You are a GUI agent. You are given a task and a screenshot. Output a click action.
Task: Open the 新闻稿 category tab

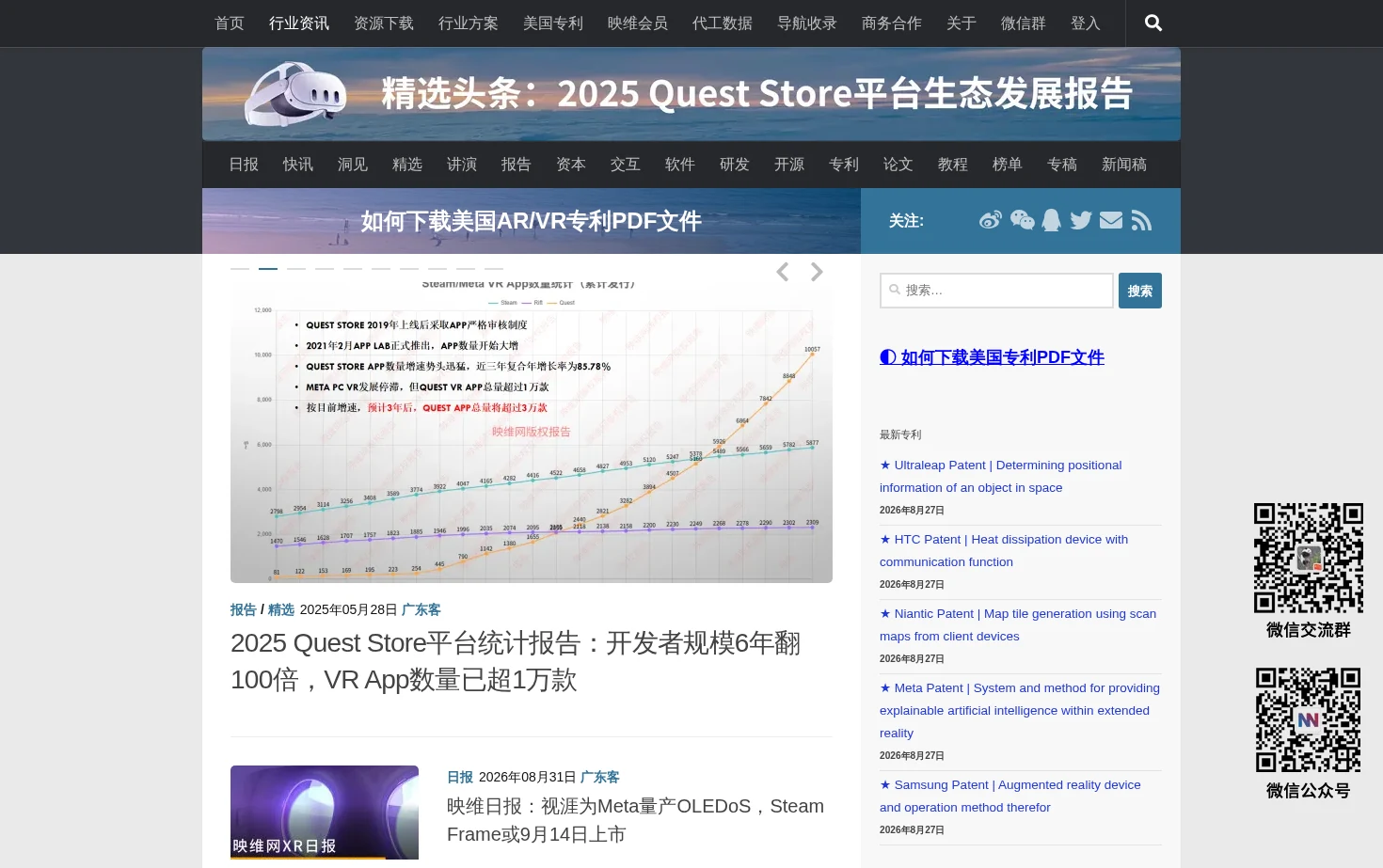point(1124,165)
